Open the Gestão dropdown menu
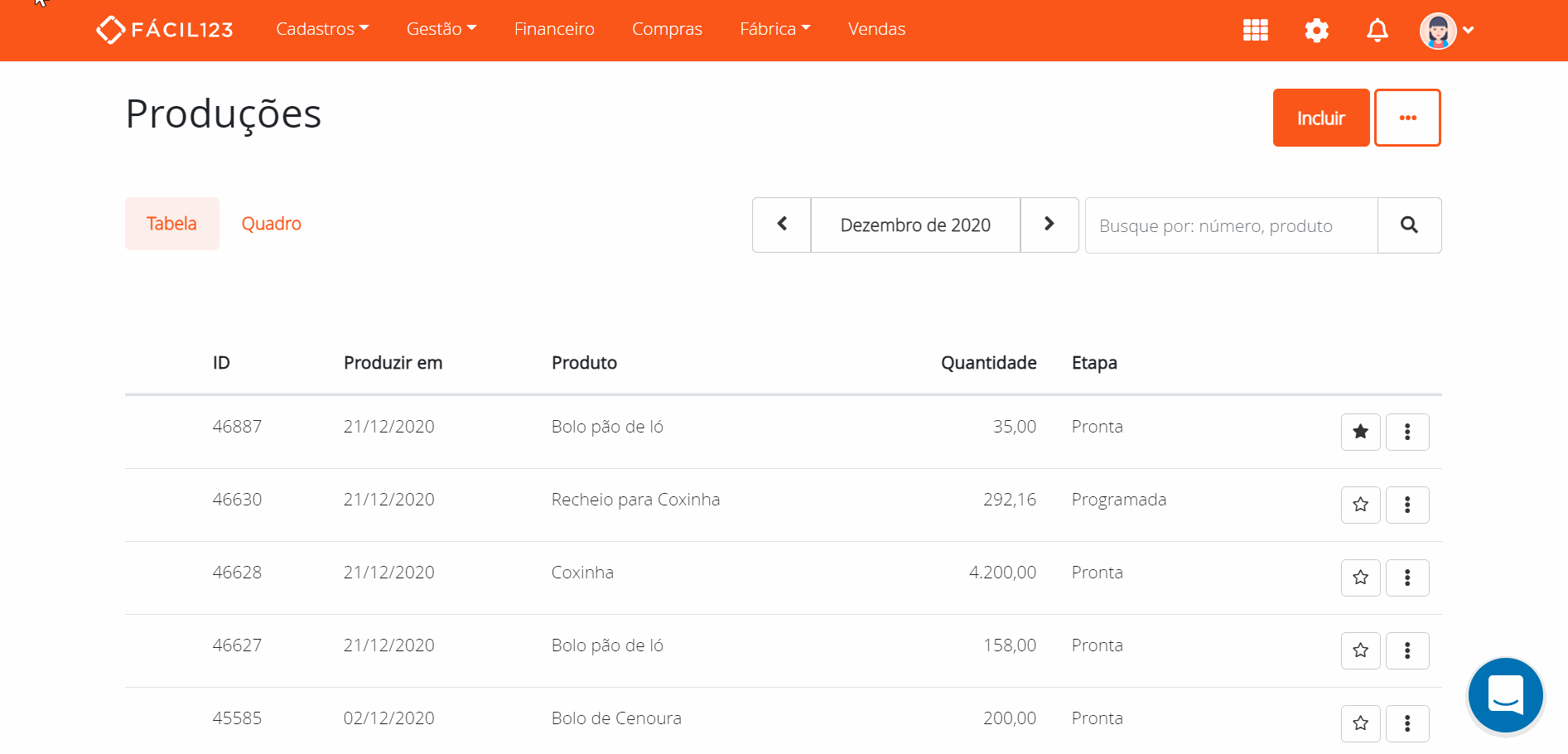1568x754 pixels. click(441, 28)
